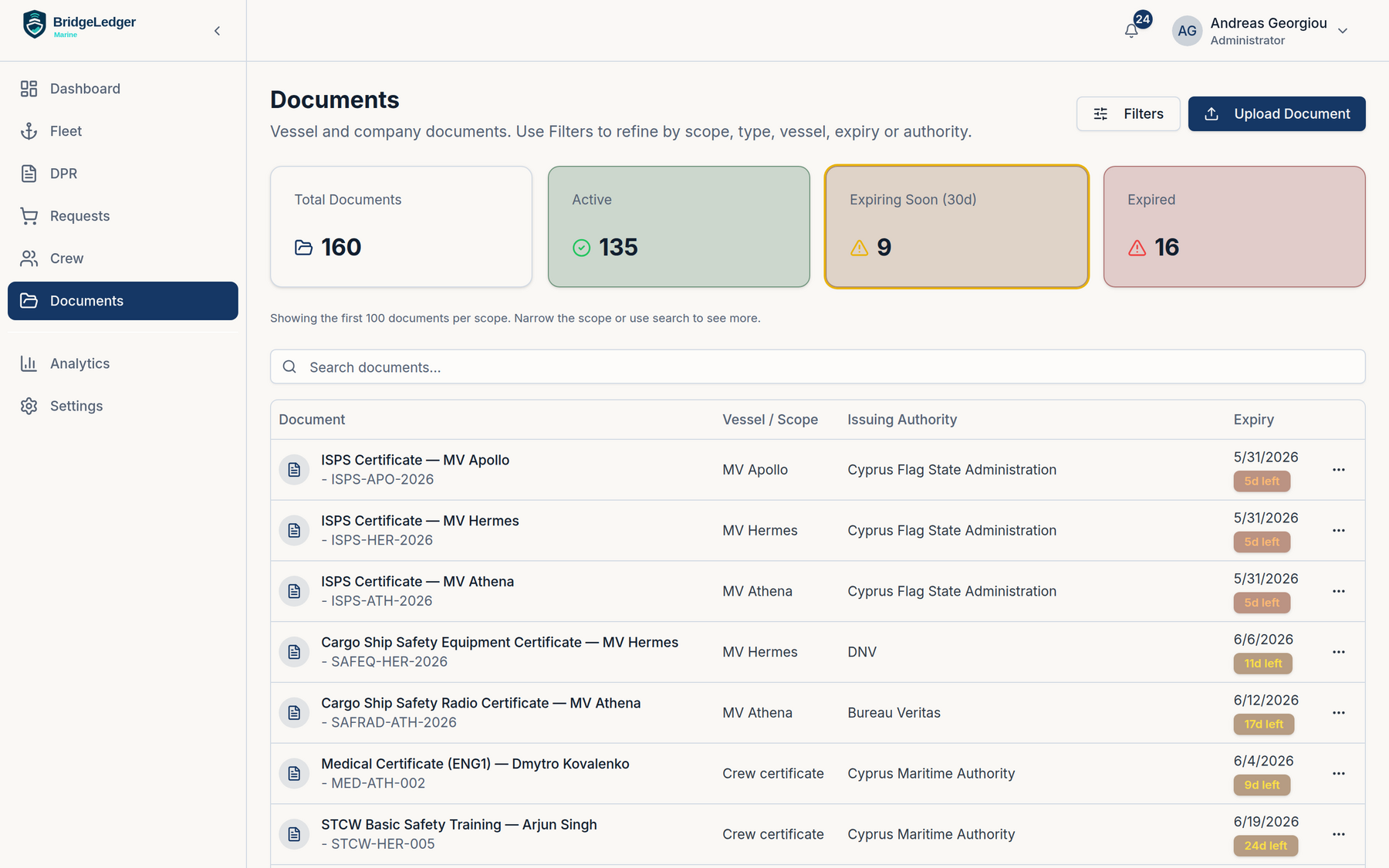1389x868 pixels.
Task: Select the Total Documents card
Action: pos(401,227)
